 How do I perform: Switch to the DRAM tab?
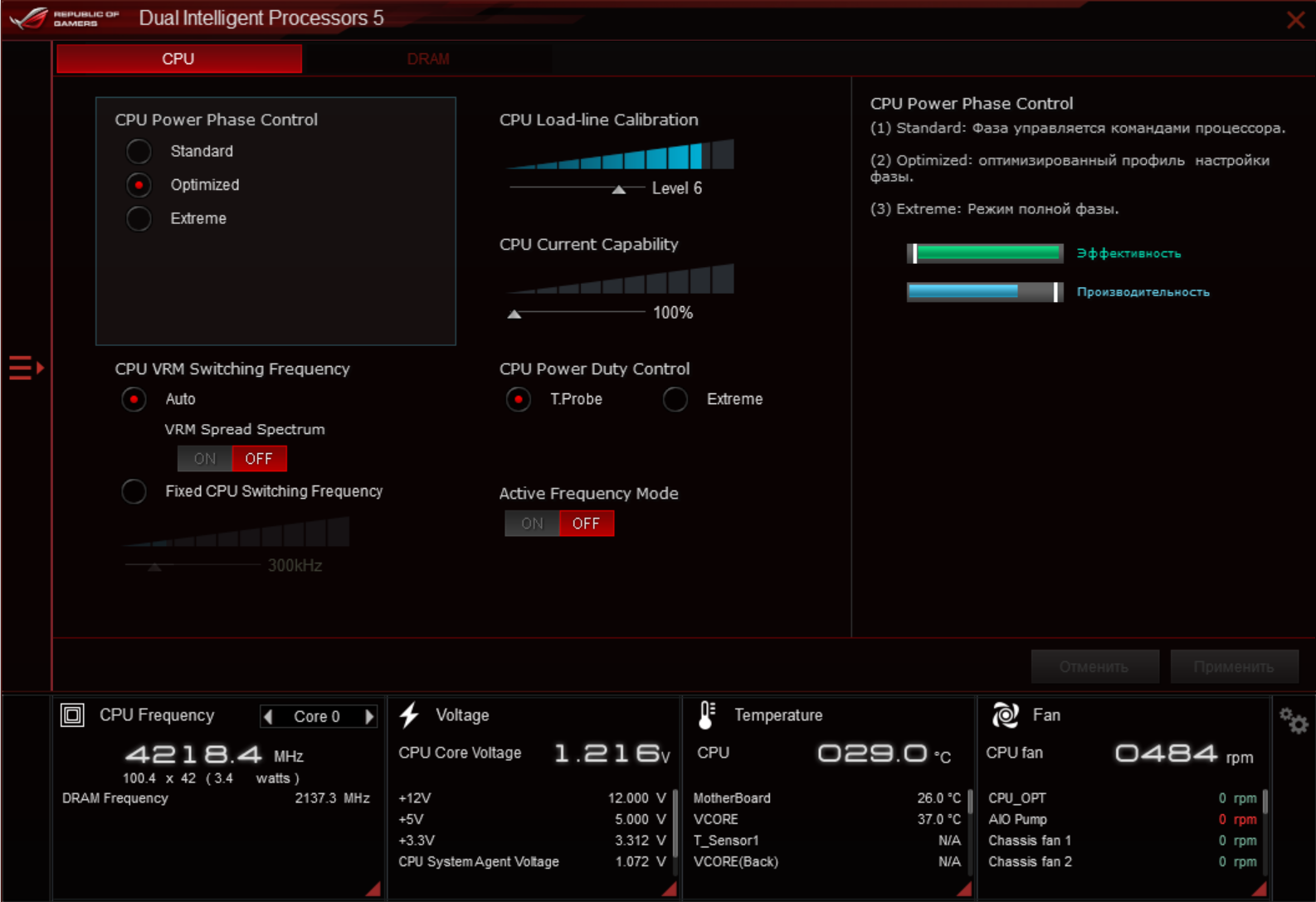click(428, 59)
